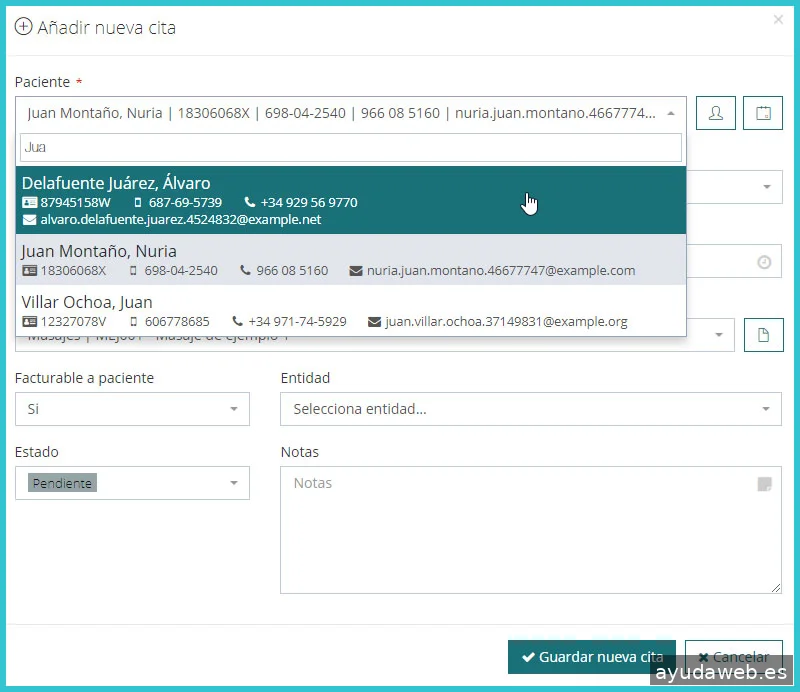Pick patient Villar Ochoa, Juan

tap(351, 311)
